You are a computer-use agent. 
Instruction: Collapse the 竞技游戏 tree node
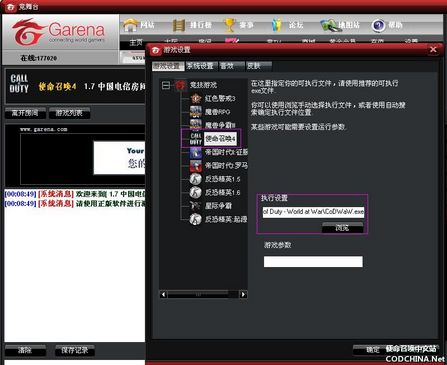166,85
